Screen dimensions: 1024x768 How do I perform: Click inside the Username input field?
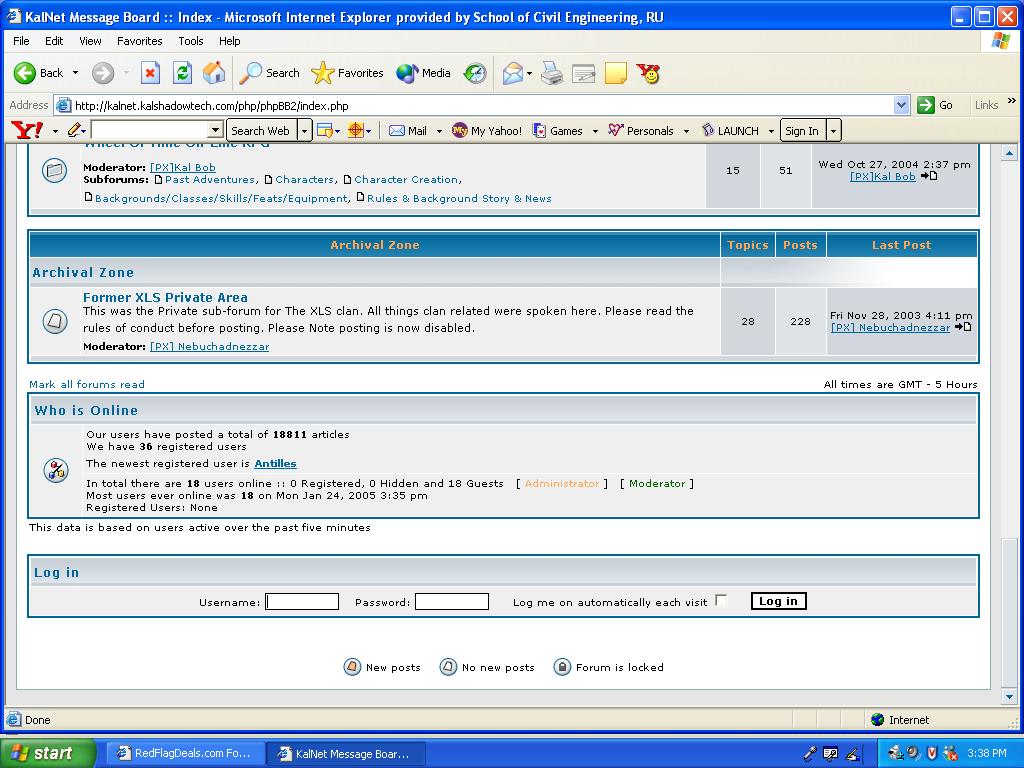[x=302, y=601]
